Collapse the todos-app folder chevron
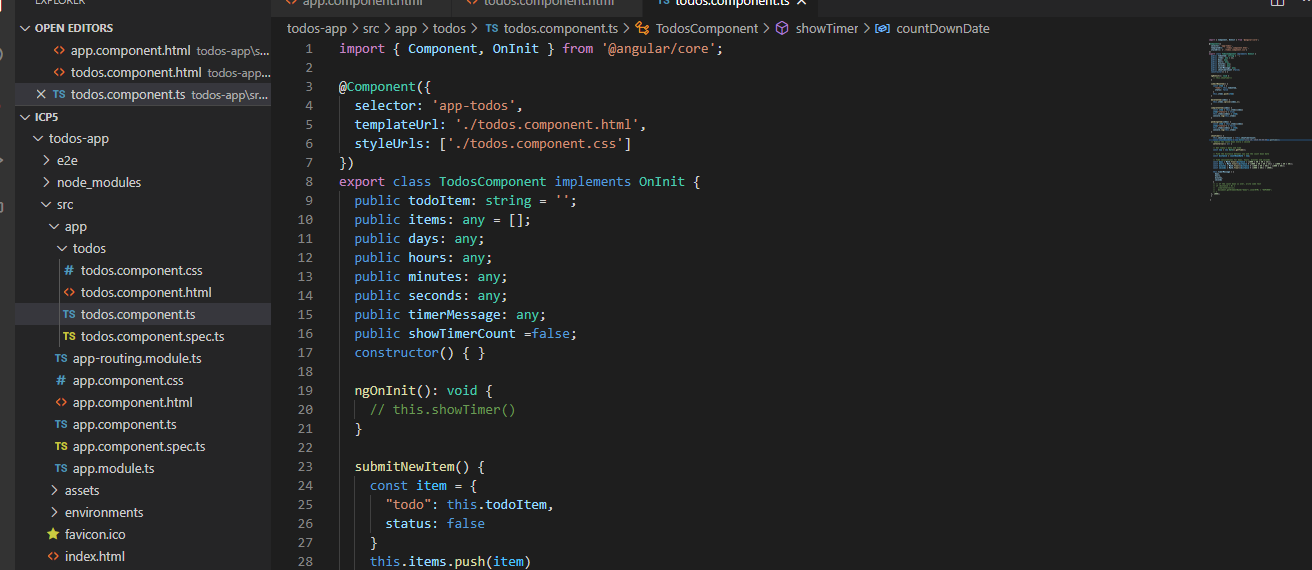 [39, 138]
